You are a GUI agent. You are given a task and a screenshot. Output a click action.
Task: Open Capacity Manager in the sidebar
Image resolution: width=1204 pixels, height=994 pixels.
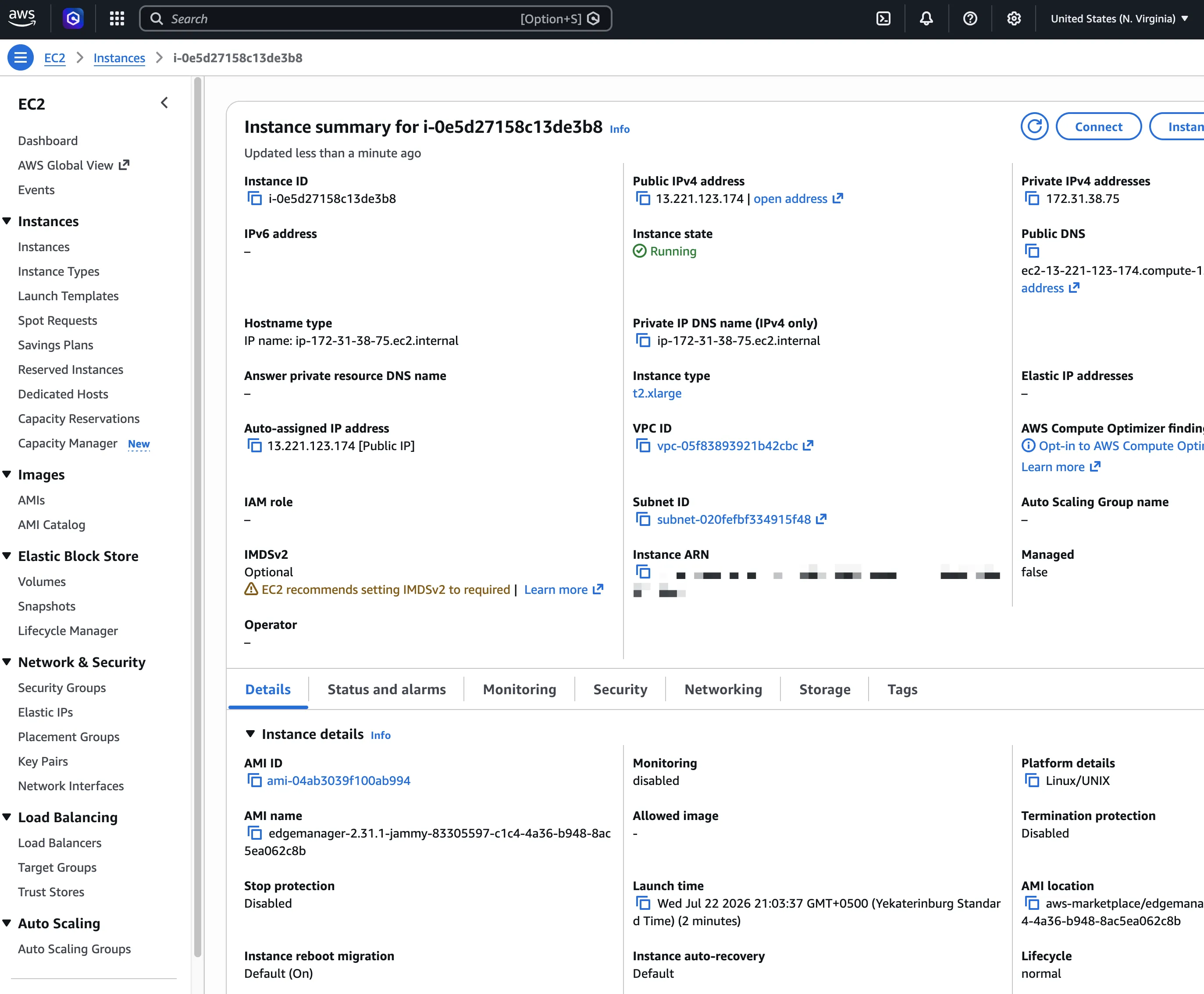[x=68, y=443]
